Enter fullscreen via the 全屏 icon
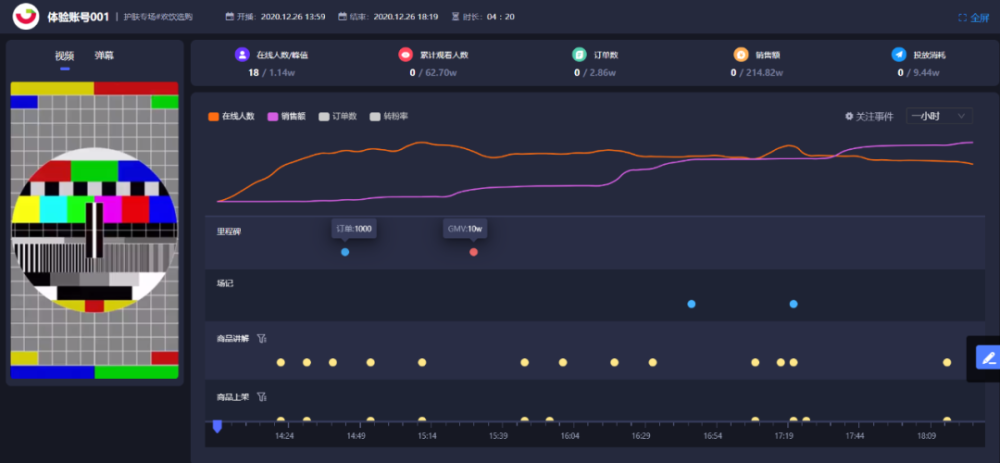Image resolution: width=1000 pixels, height=463 pixels. click(962, 18)
